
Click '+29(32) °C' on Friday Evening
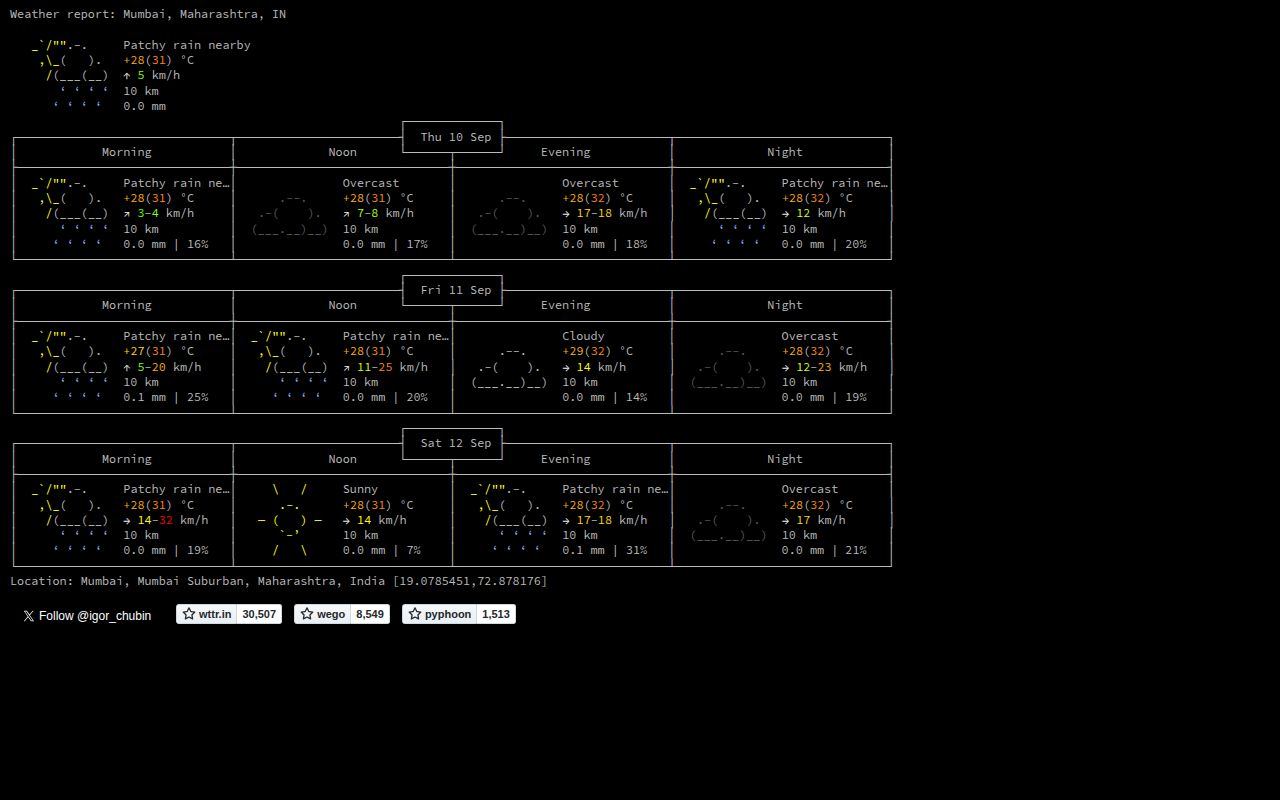[x=598, y=351]
